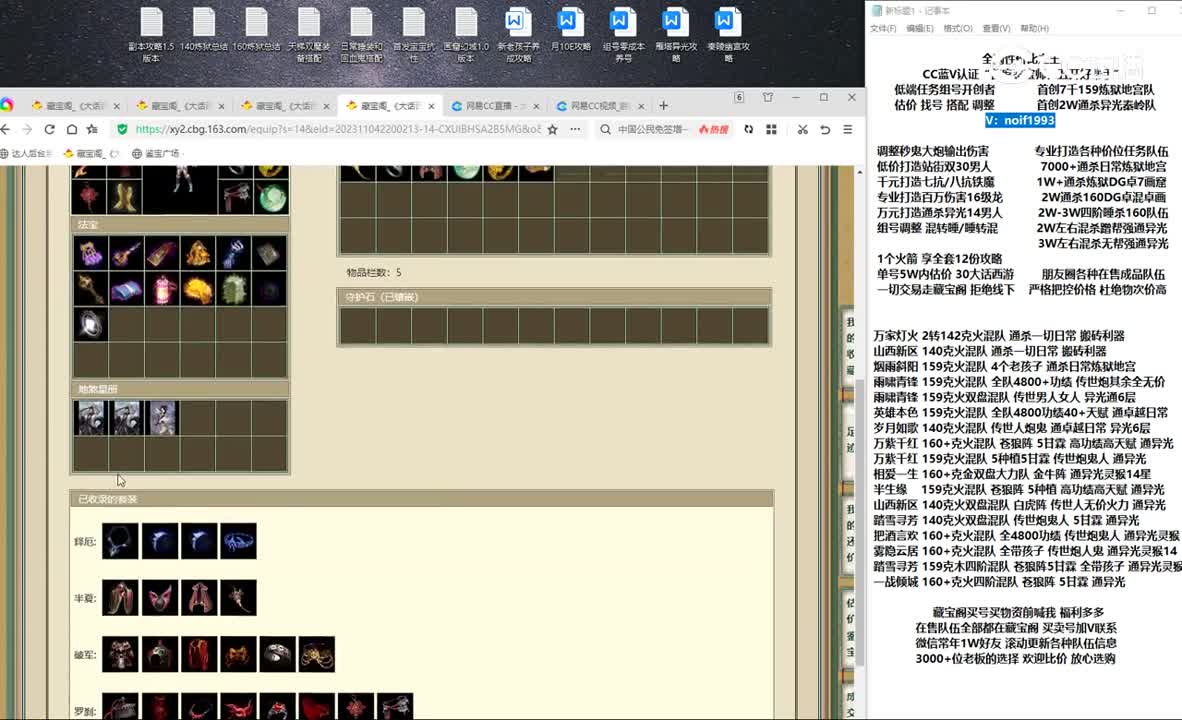Viewport: 1182px width, 720px height.
Task: Select the necklace item in the 铎厄 set row
Action: coord(121,541)
